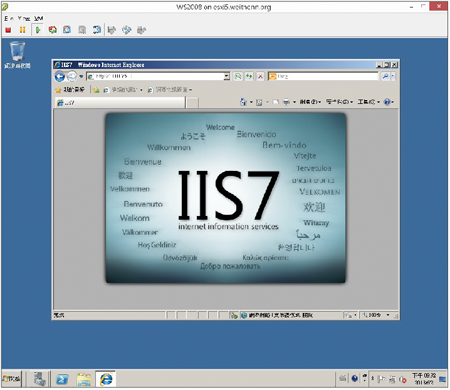Open the Help question mark menu
The width and height of the screenshot is (450, 390).
tap(389, 102)
